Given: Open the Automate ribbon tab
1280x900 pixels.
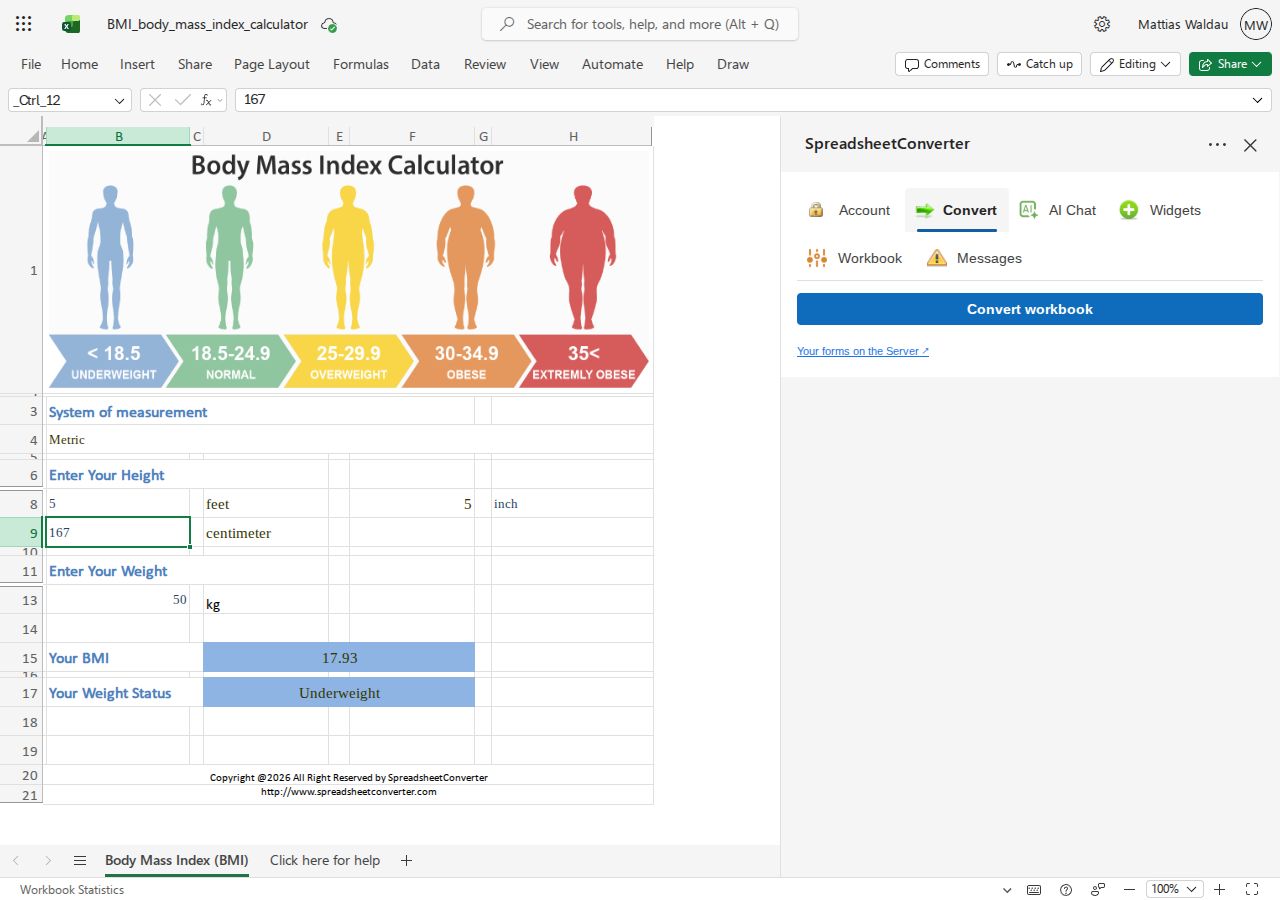Looking at the screenshot, I should click(x=612, y=64).
